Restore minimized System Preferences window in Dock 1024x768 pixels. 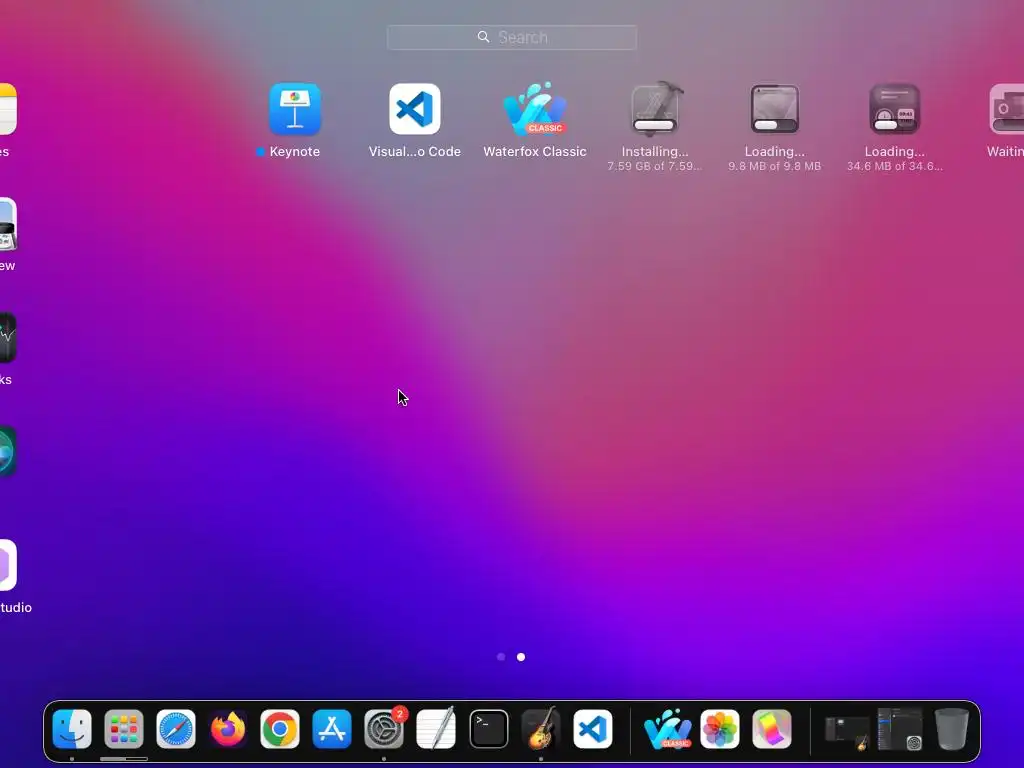(x=899, y=729)
